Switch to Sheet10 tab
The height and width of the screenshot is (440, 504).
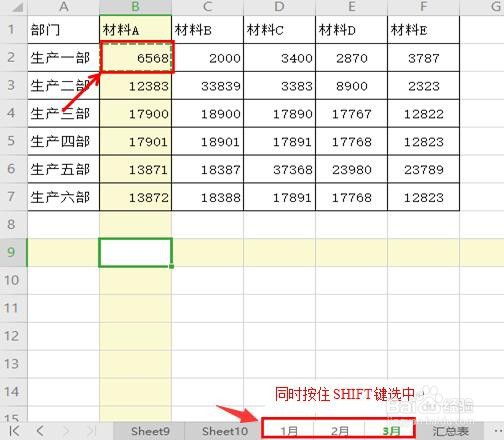[225, 431]
